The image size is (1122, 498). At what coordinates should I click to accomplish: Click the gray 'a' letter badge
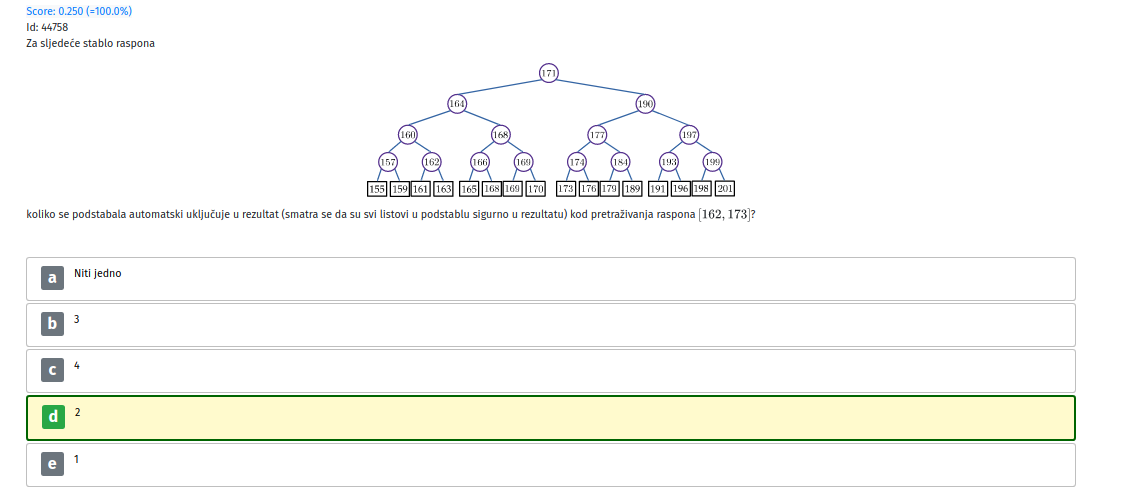pos(52,278)
